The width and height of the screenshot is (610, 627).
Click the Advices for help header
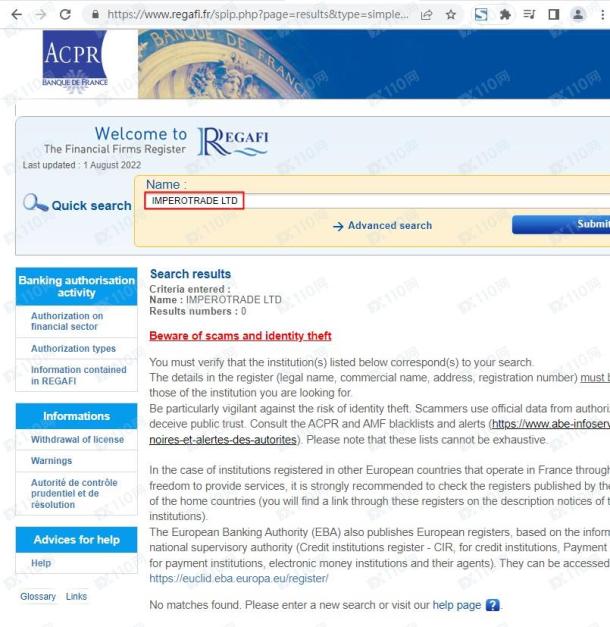[x=76, y=540]
